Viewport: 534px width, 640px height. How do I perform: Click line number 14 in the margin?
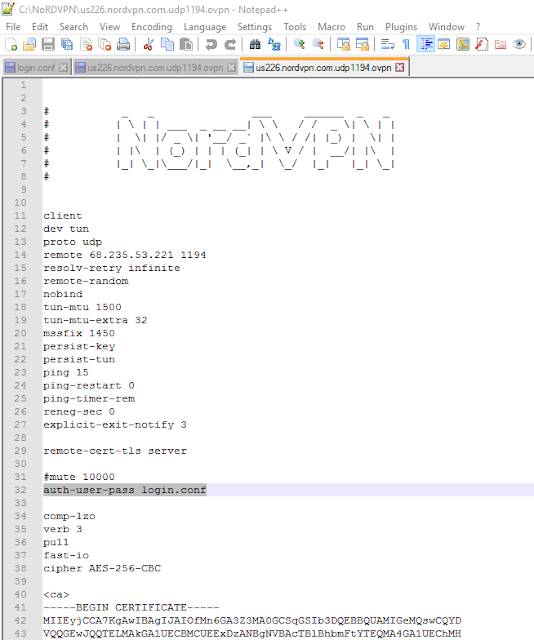tap(20, 255)
